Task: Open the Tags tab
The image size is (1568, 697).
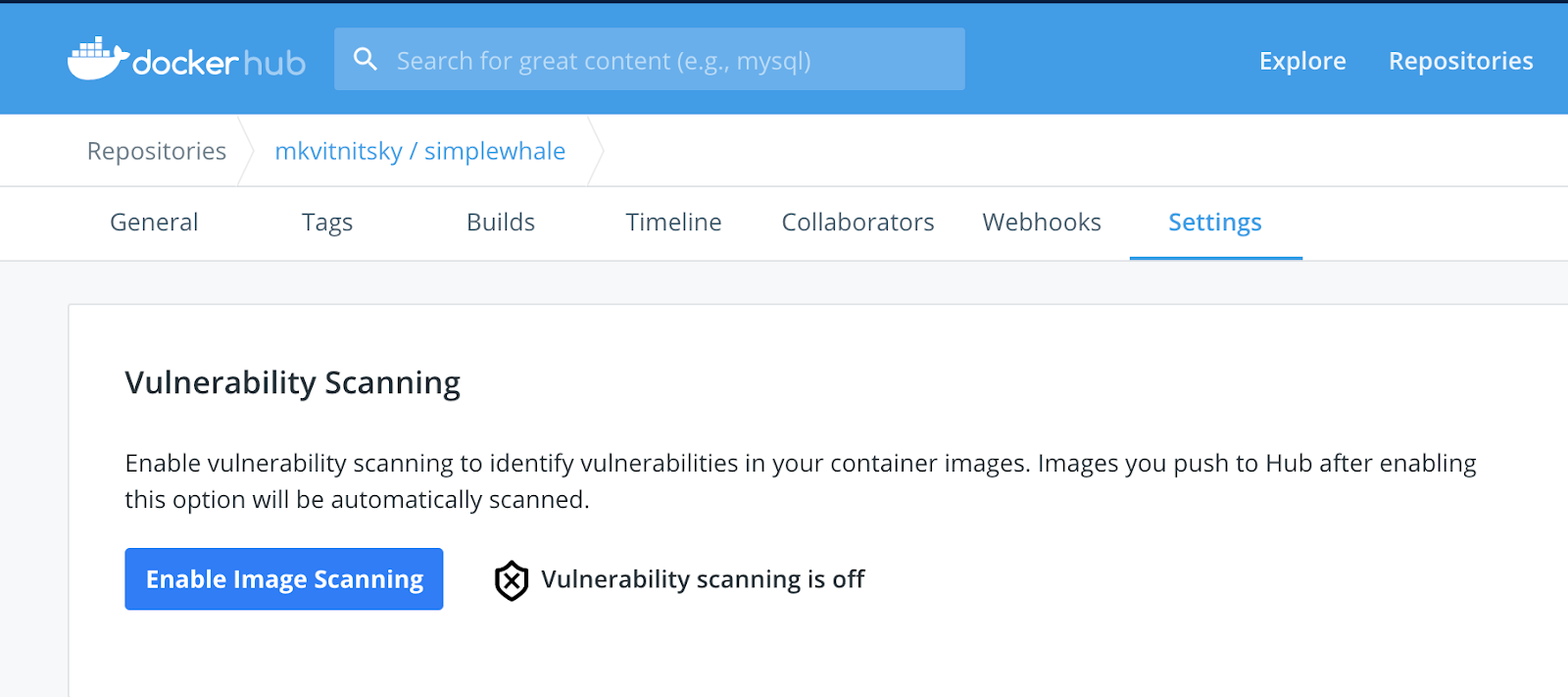Action: (327, 223)
